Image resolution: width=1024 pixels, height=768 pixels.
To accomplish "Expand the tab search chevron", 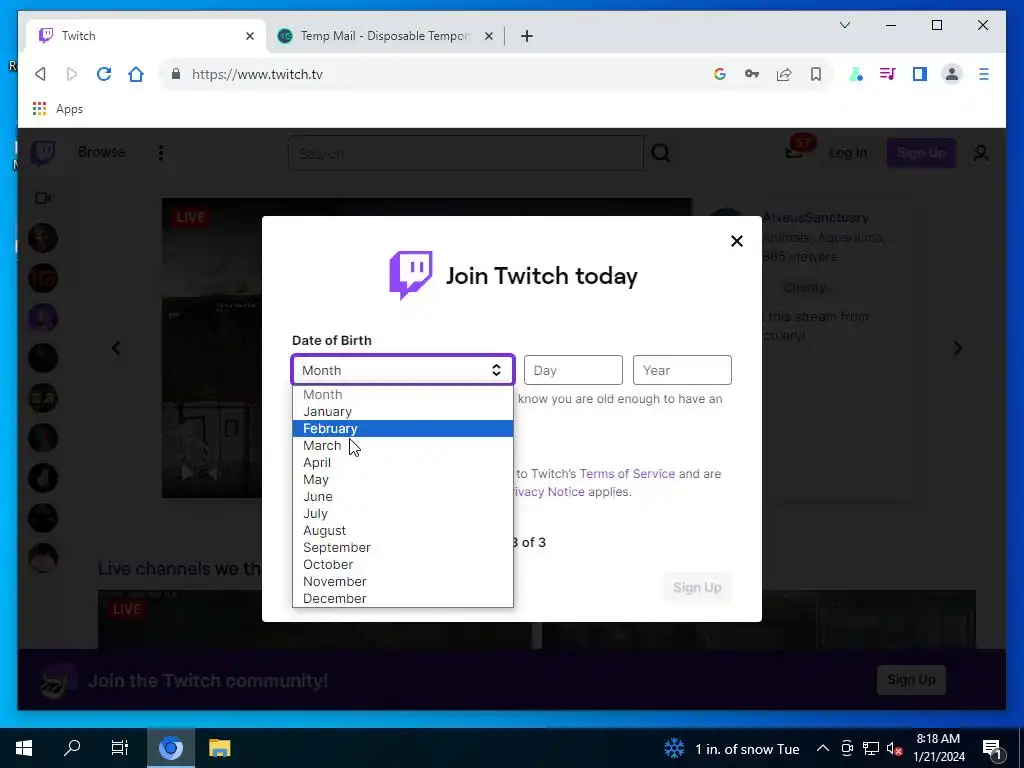I will (x=844, y=25).
